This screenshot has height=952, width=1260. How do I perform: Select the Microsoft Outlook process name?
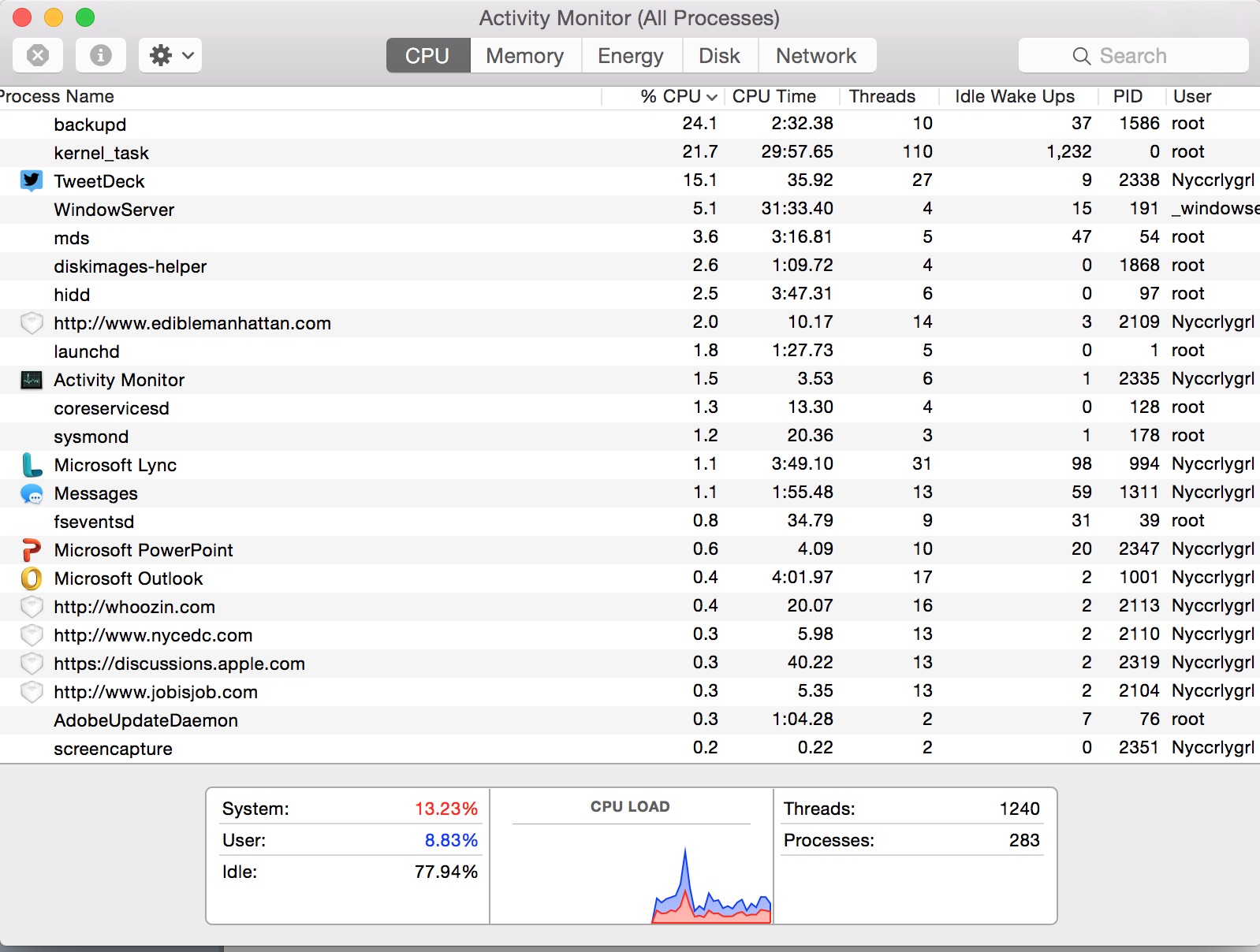pos(129,578)
